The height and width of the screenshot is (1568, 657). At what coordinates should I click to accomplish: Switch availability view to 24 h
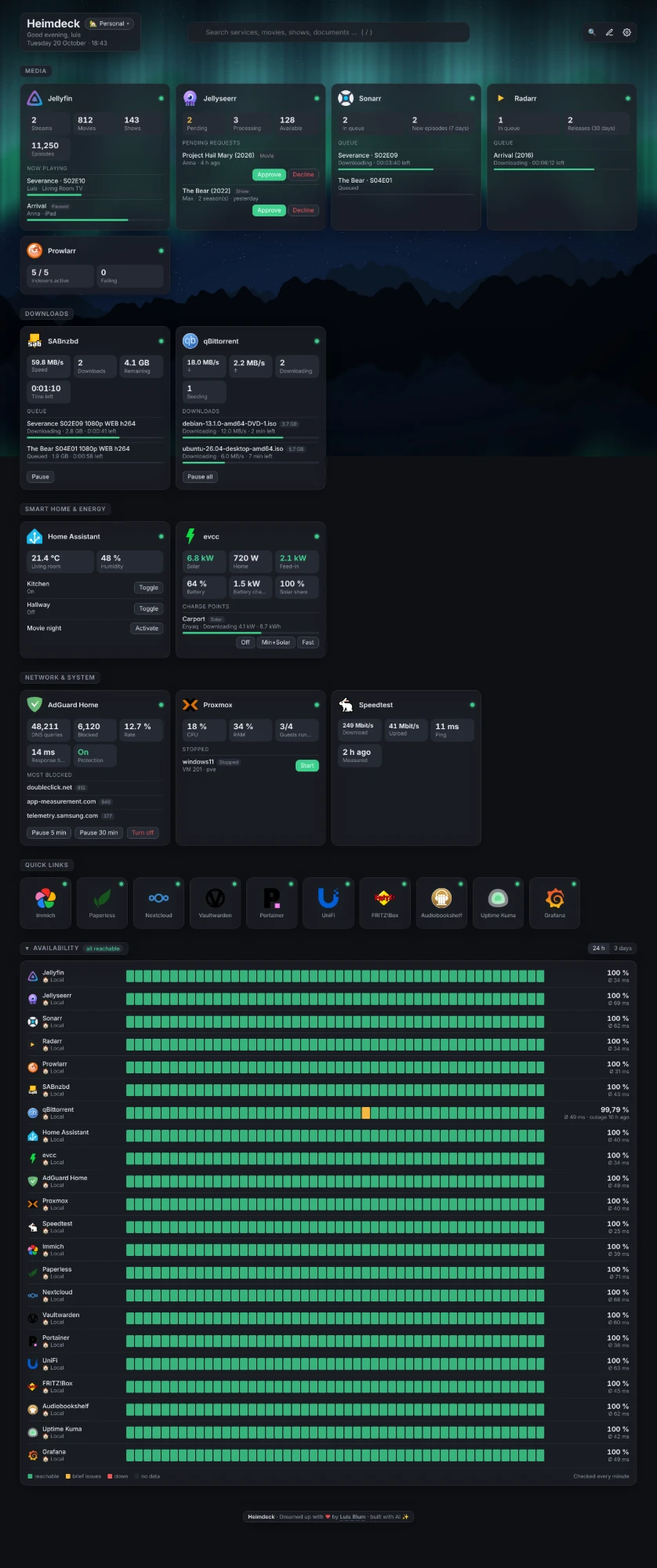598,948
